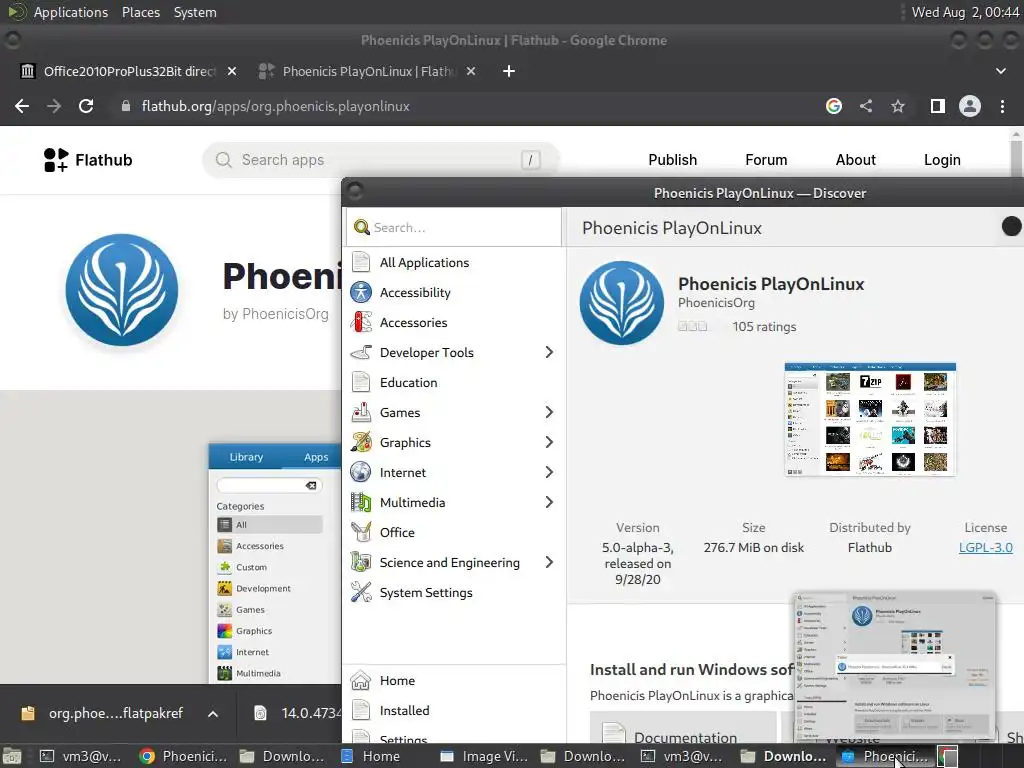Bookmark page with the star icon
This screenshot has height=768, width=1024.
[x=898, y=106]
